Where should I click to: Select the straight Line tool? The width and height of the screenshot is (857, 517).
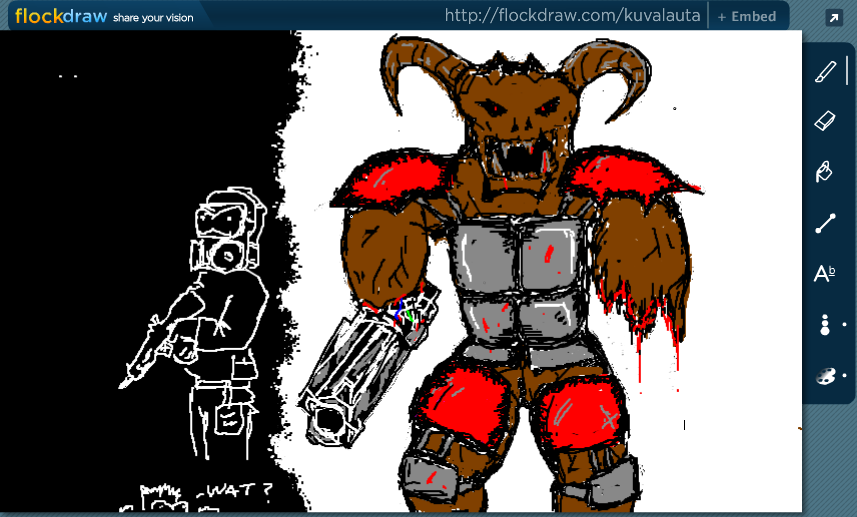825,223
